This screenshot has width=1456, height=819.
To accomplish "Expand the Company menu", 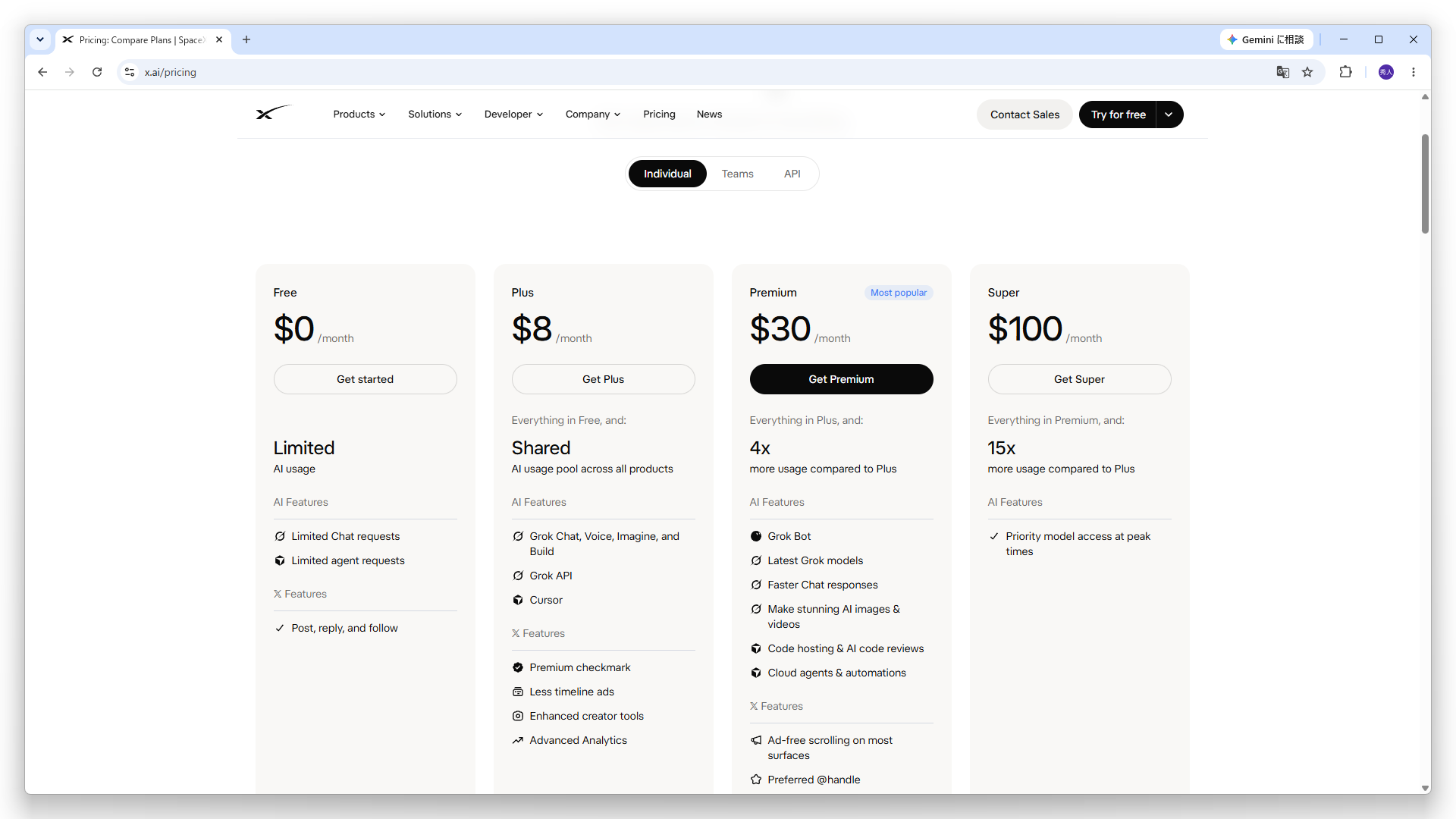I will 593,114.
